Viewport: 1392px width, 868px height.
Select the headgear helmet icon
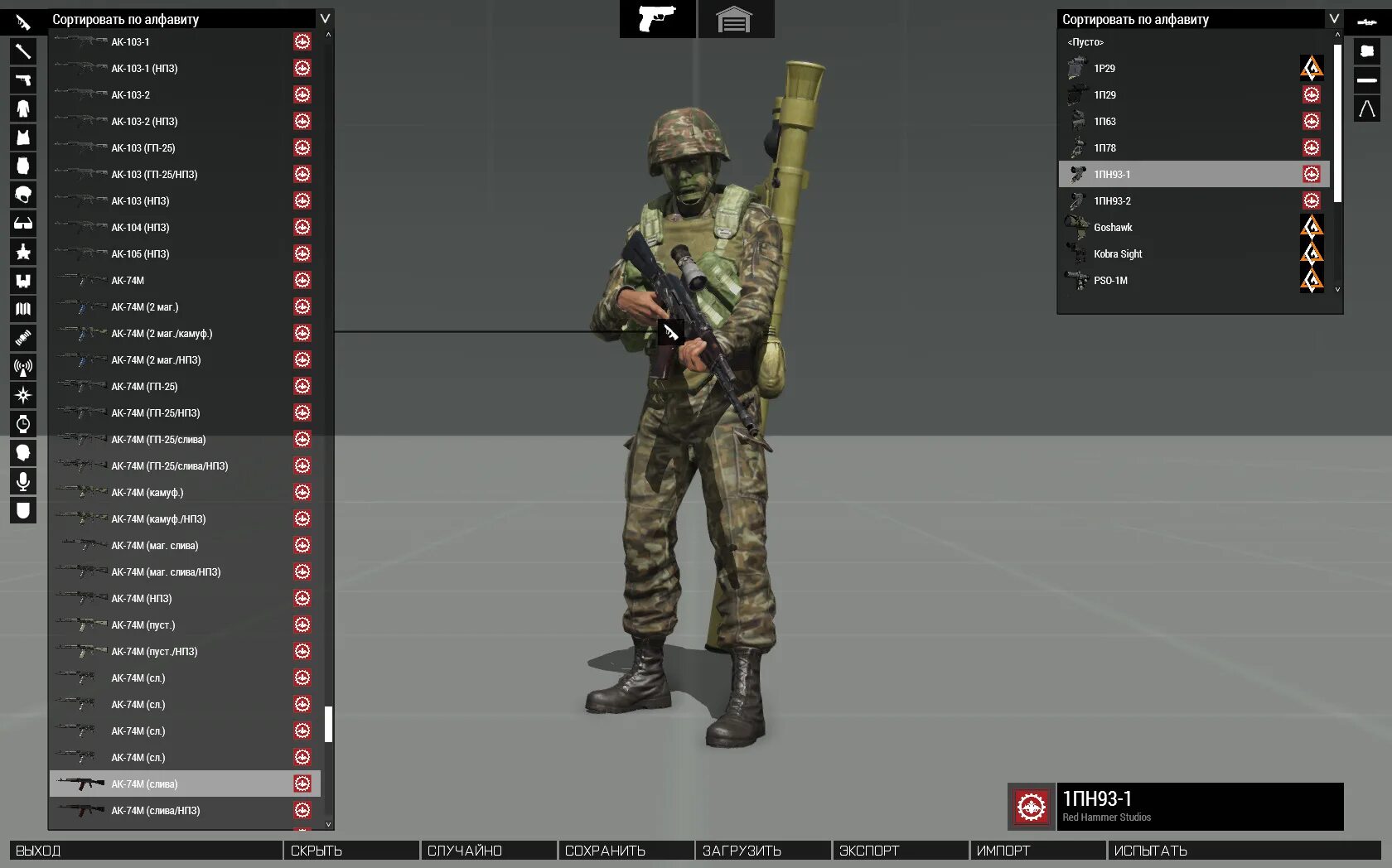tap(23, 195)
